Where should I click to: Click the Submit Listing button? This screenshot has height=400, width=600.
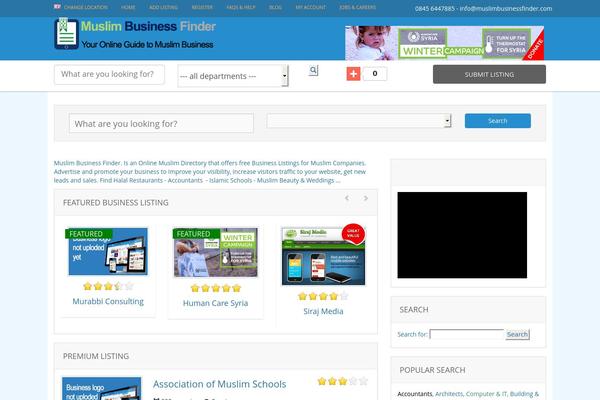(x=489, y=74)
